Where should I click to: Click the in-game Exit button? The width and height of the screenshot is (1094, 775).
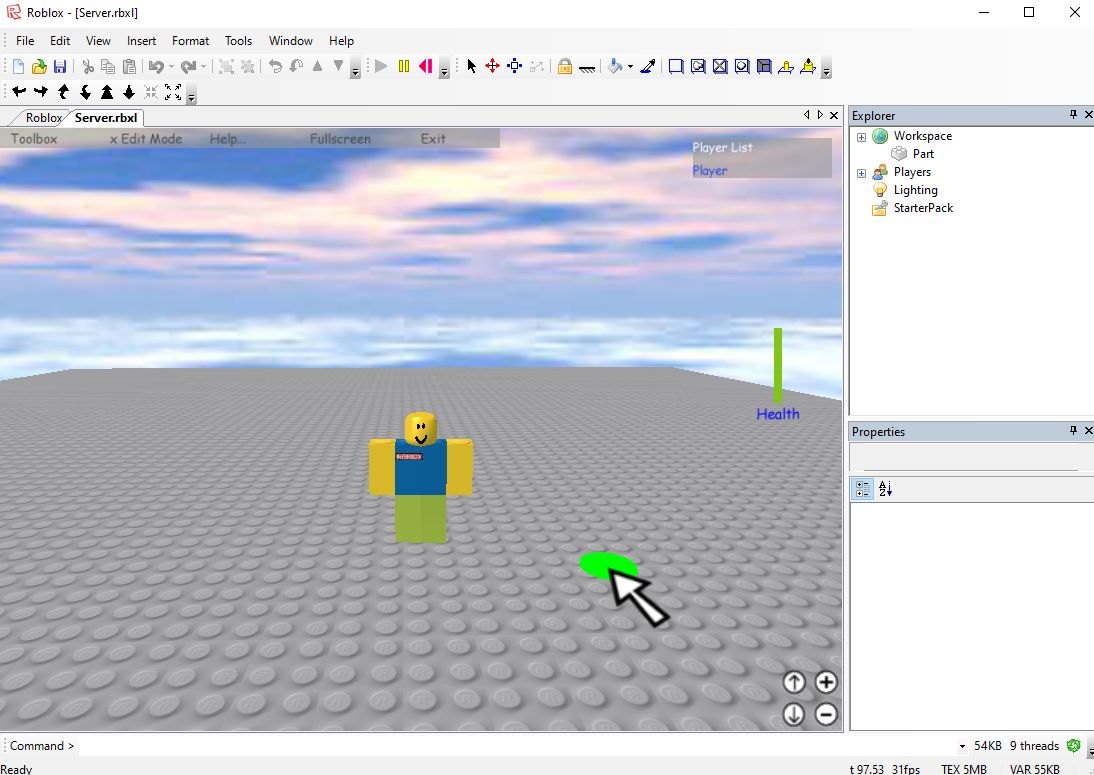433,139
